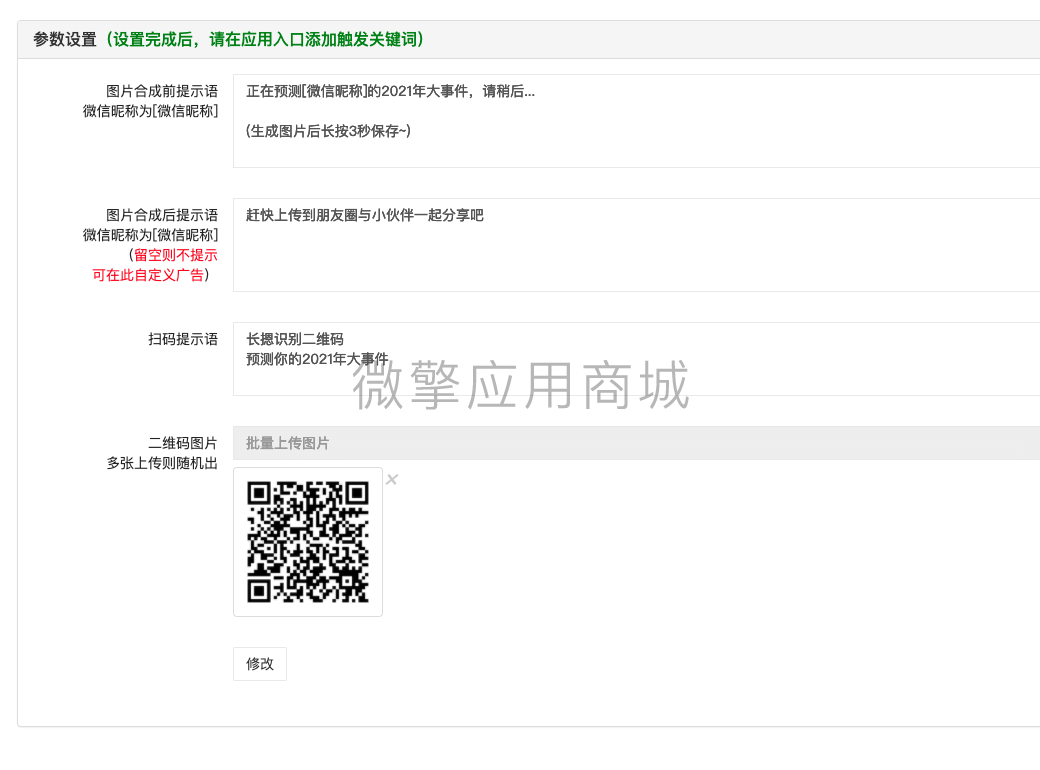1040x770 pixels.
Task: Click the 修改 button
Action: coord(260,664)
